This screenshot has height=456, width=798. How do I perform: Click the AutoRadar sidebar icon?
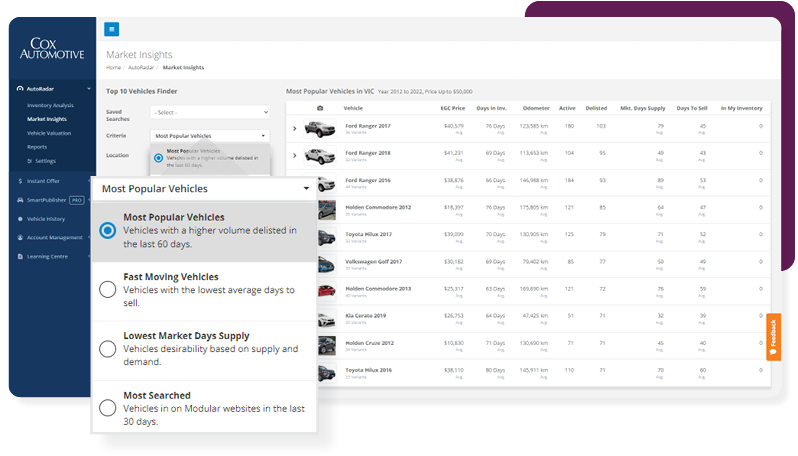point(20,89)
